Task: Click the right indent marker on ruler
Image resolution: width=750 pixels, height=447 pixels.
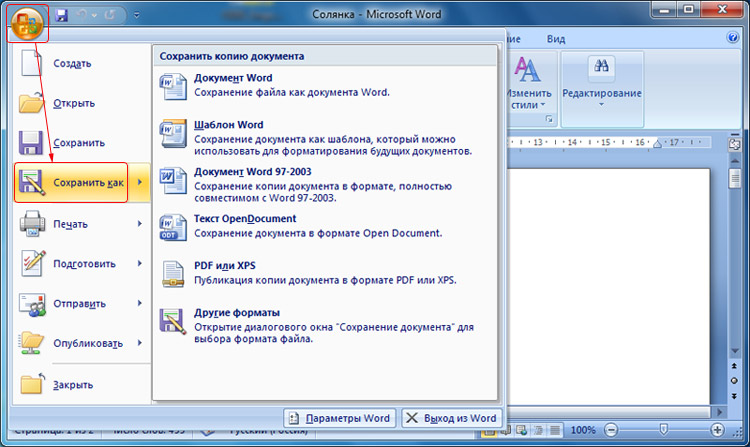Action: click(658, 144)
